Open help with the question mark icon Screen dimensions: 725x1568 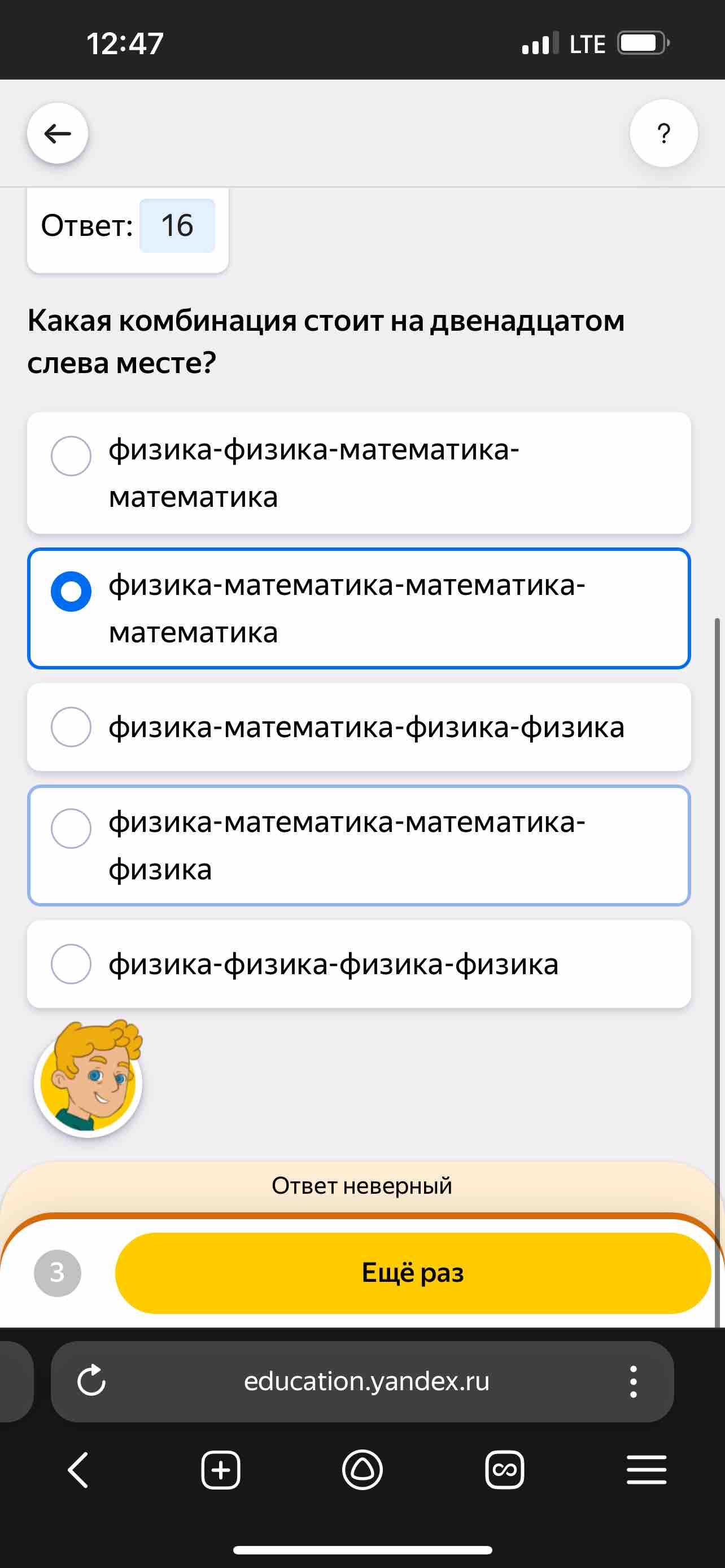tap(663, 133)
